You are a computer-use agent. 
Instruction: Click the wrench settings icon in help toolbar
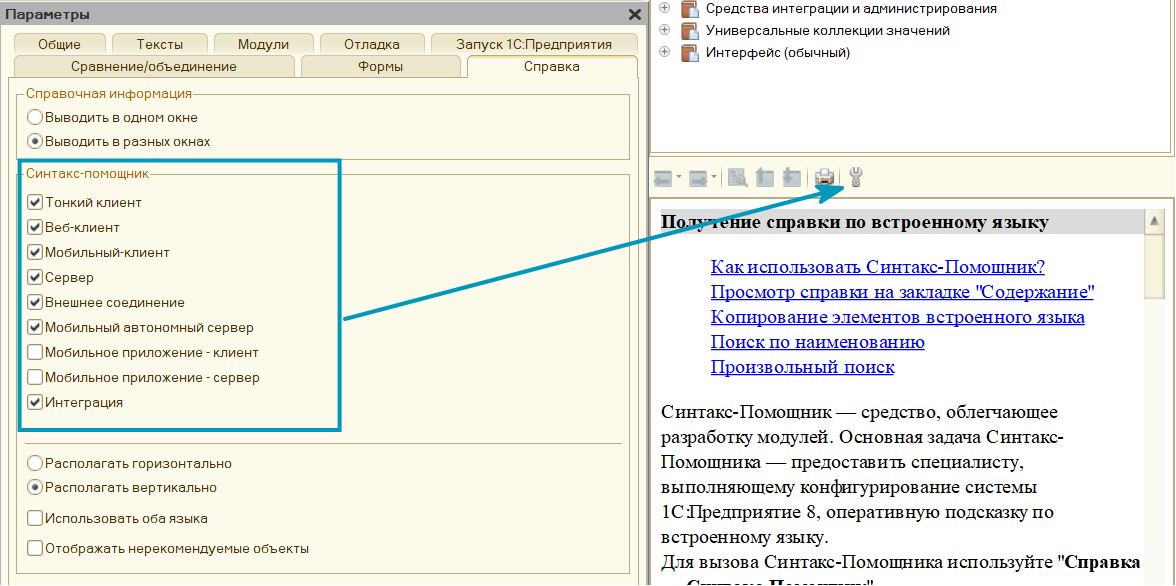856,178
